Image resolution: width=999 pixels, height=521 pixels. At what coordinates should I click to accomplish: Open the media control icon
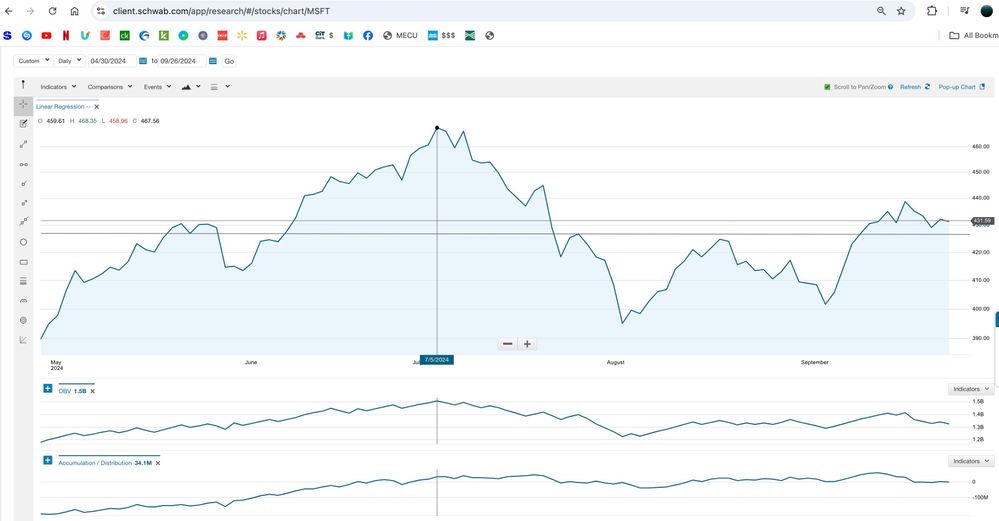point(965,11)
